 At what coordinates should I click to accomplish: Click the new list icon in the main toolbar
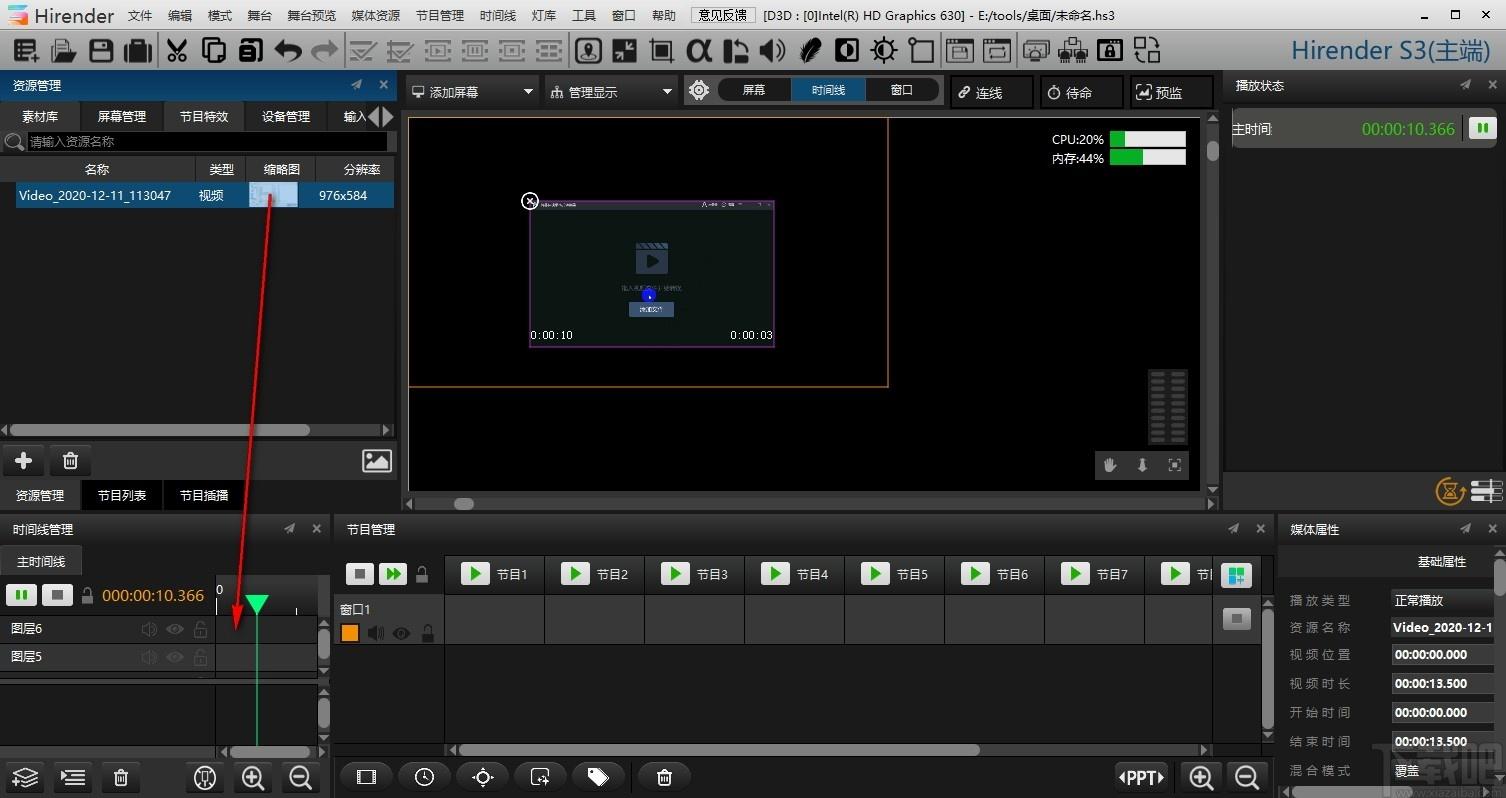click(26, 50)
